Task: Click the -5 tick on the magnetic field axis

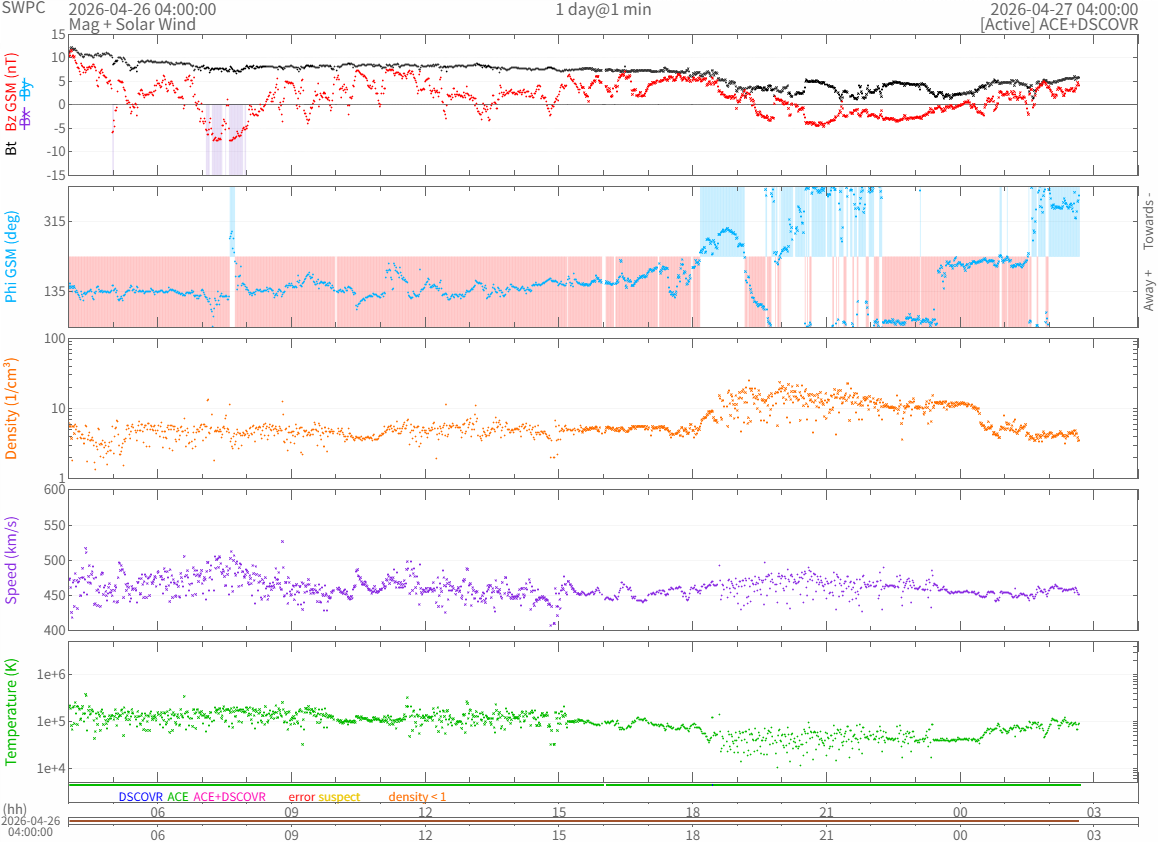Action: [x=59, y=129]
